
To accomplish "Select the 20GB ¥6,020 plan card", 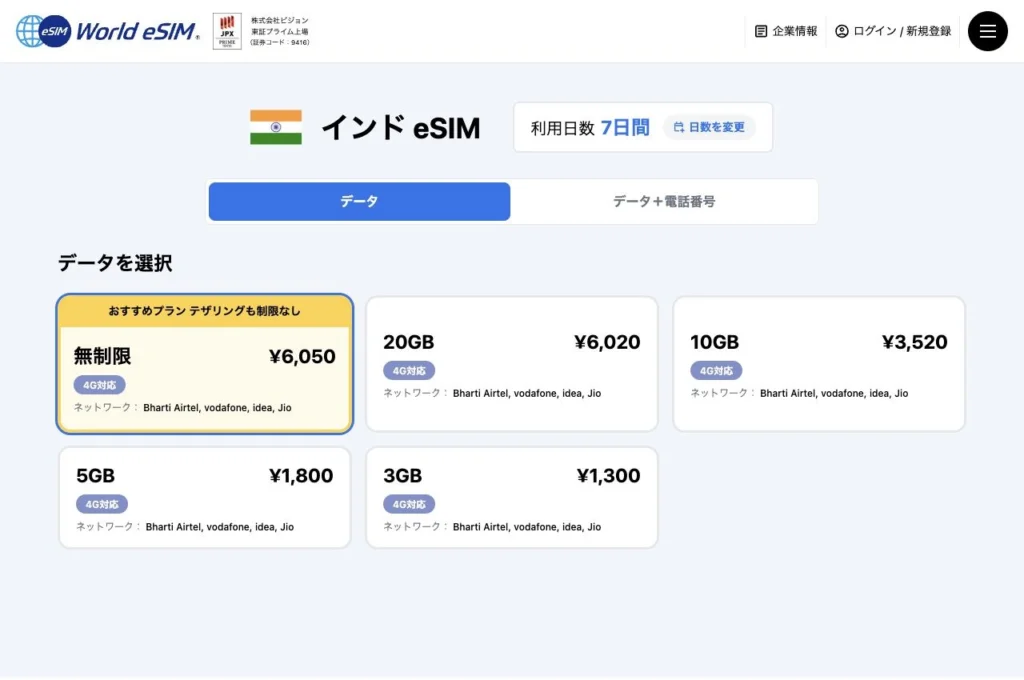I will (x=511, y=364).
